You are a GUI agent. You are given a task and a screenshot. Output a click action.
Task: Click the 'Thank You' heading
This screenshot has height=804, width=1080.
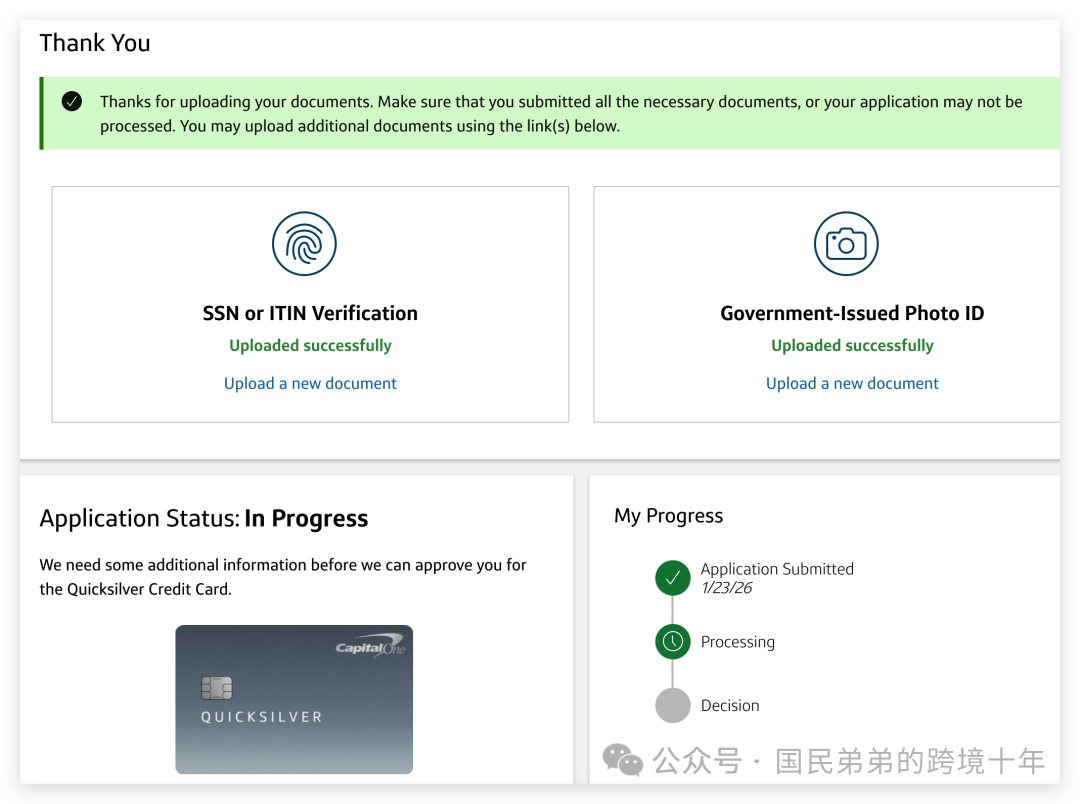tap(94, 43)
